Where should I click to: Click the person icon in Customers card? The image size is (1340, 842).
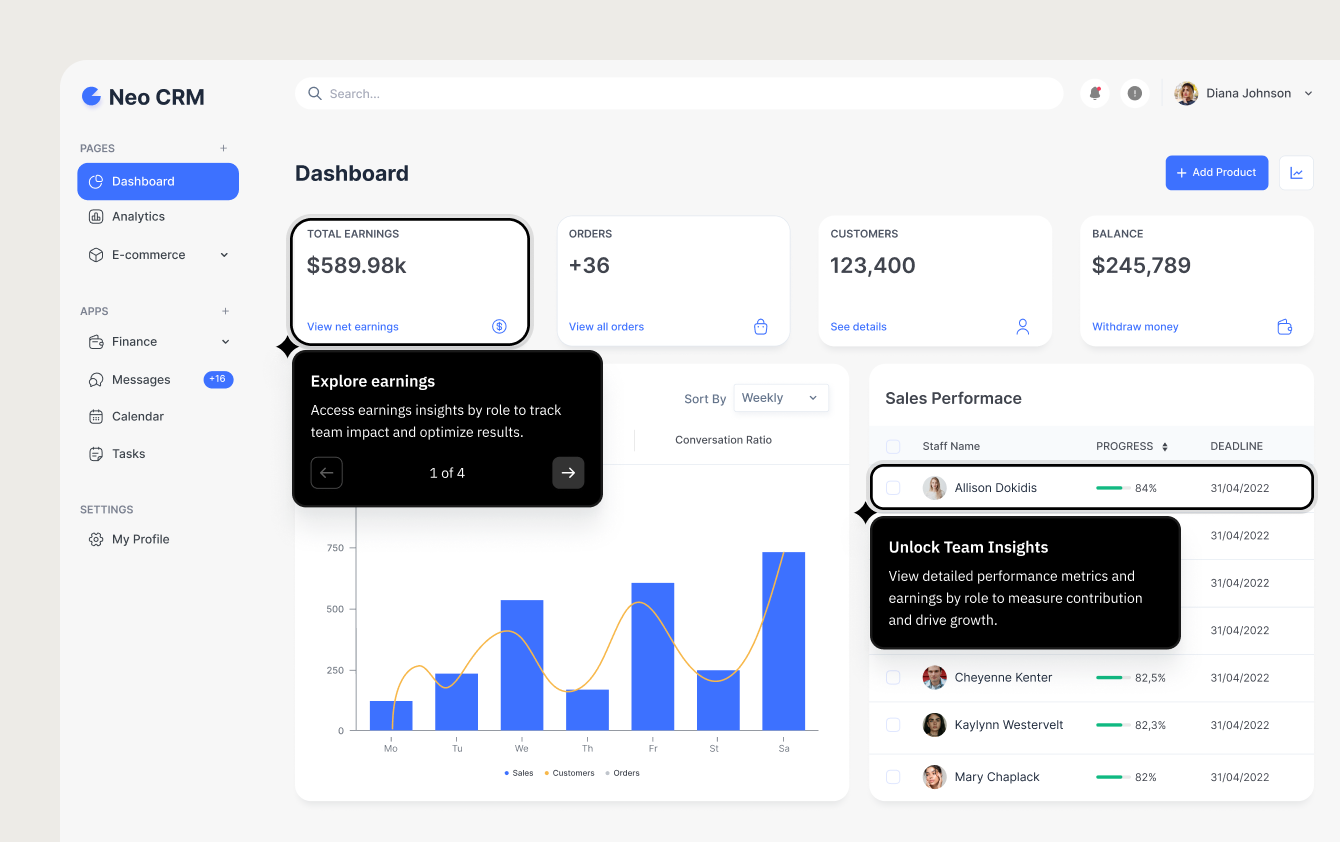(1022, 327)
